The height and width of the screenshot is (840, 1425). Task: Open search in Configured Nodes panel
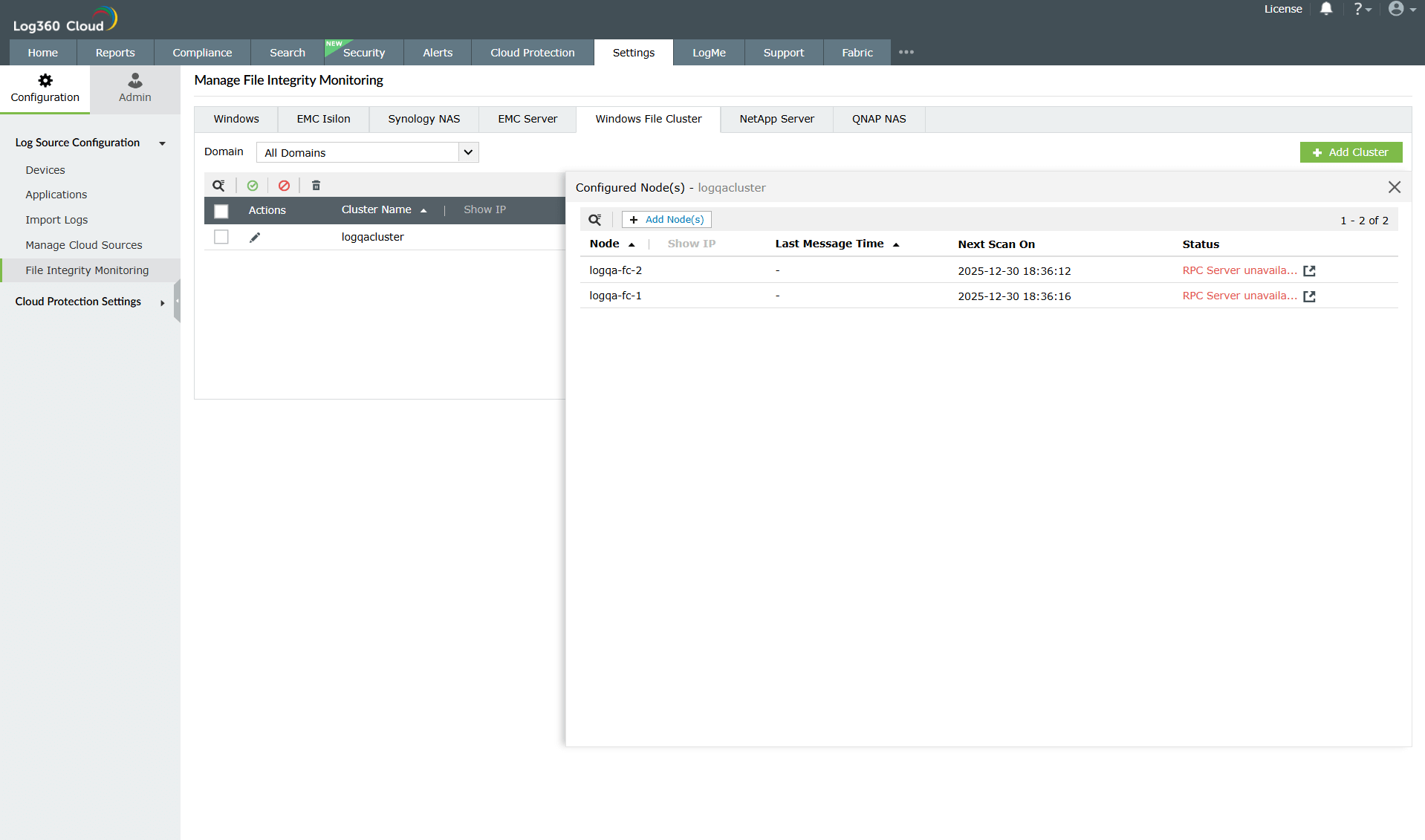(x=595, y=219)
